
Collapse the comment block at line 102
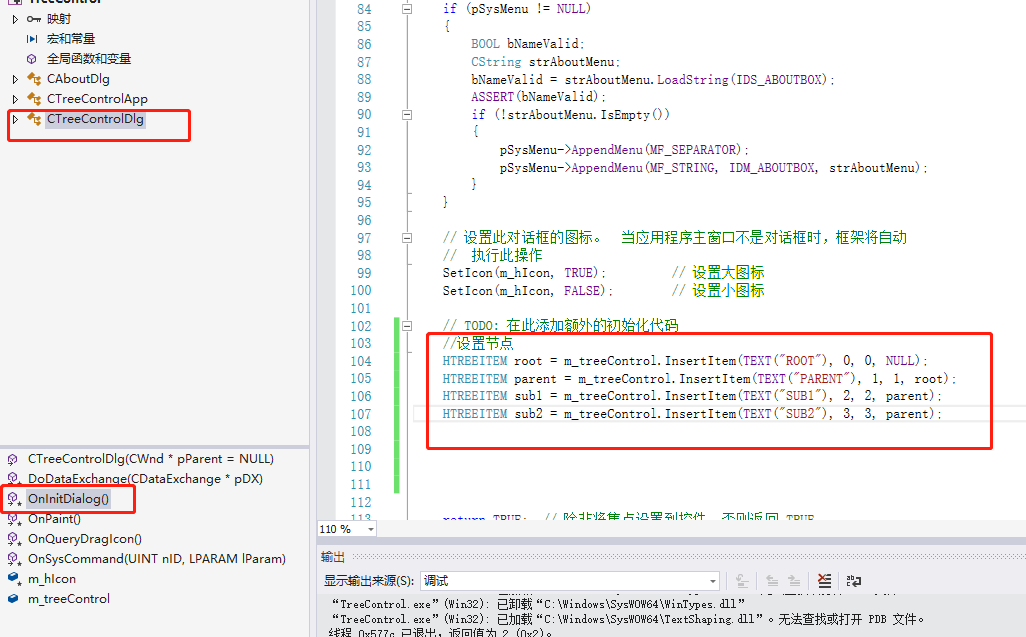[x=407, y=326]
